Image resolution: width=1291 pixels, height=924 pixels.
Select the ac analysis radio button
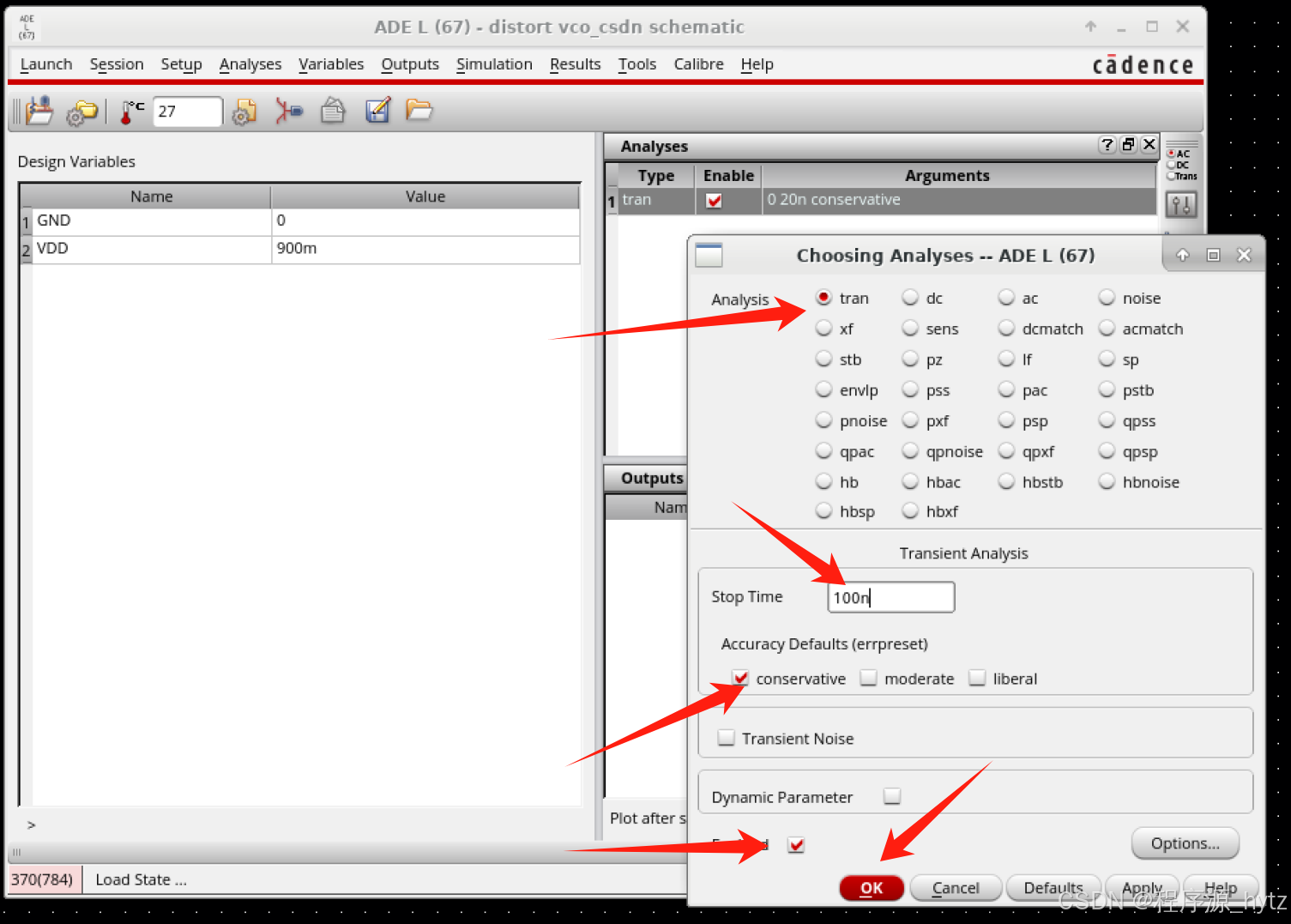[x=1006, y=298]
